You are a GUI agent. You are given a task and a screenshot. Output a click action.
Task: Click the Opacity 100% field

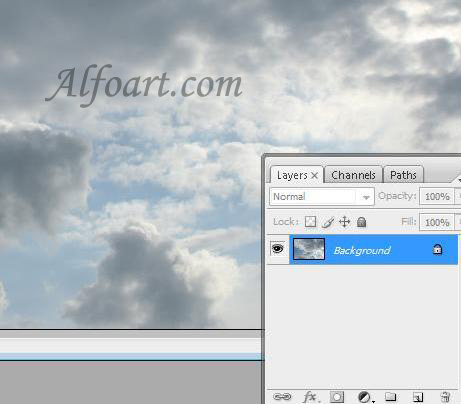pyautogui.click(x=437, y=196)
